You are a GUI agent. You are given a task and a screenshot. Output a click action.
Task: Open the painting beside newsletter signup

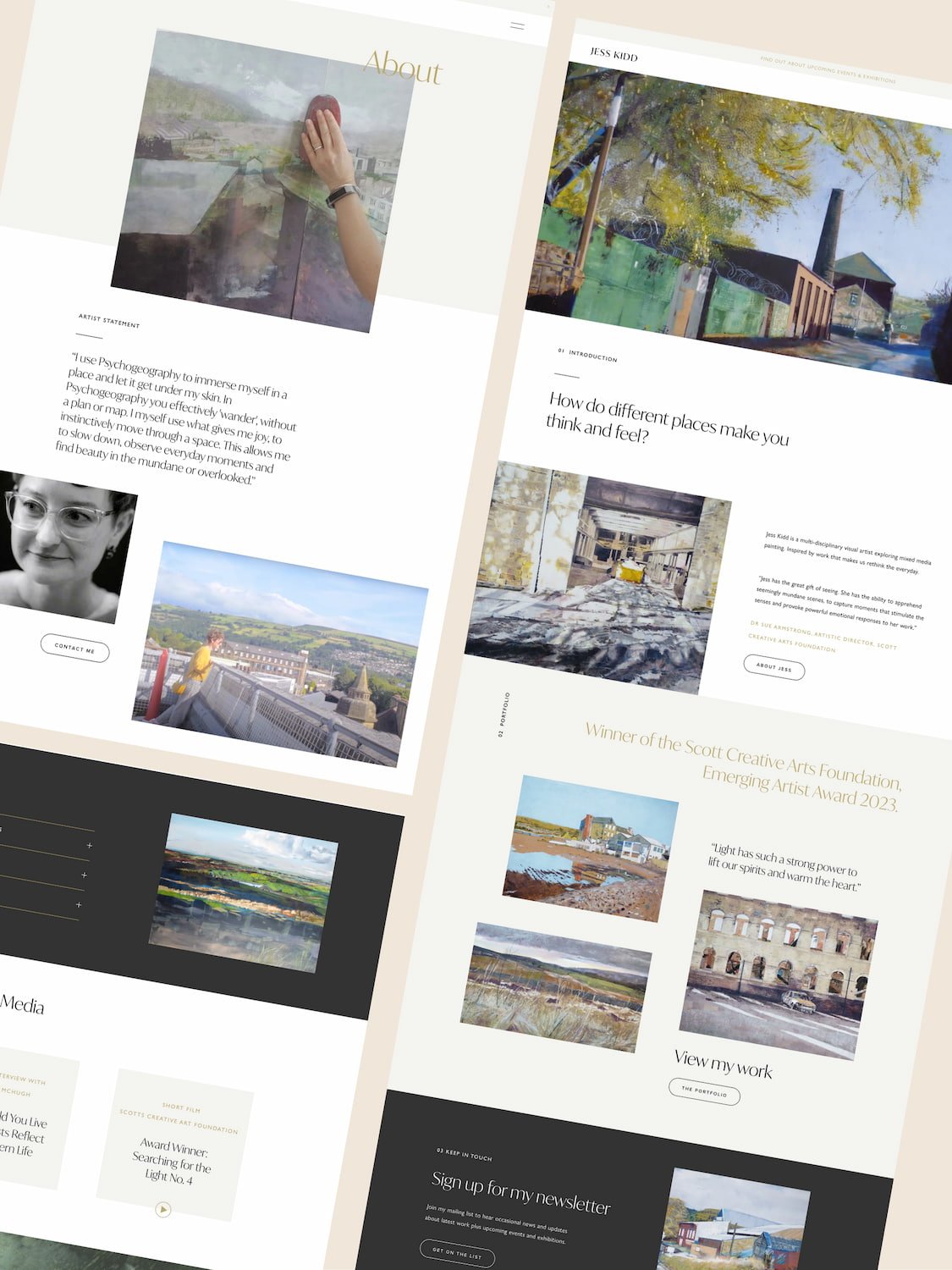click(x=733, y=1219)
